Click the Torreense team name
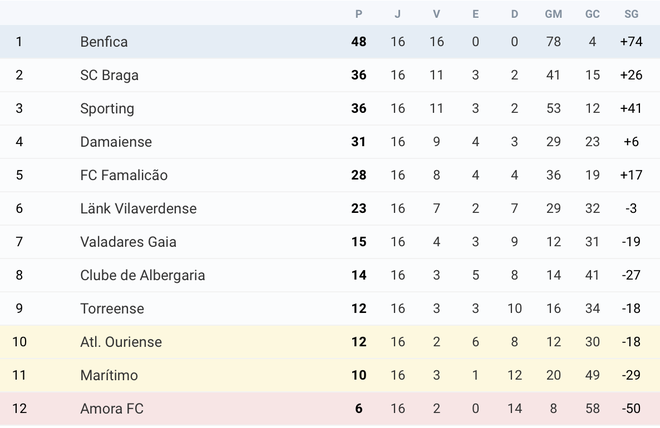The image size is (660, 428). pos(112,308)
